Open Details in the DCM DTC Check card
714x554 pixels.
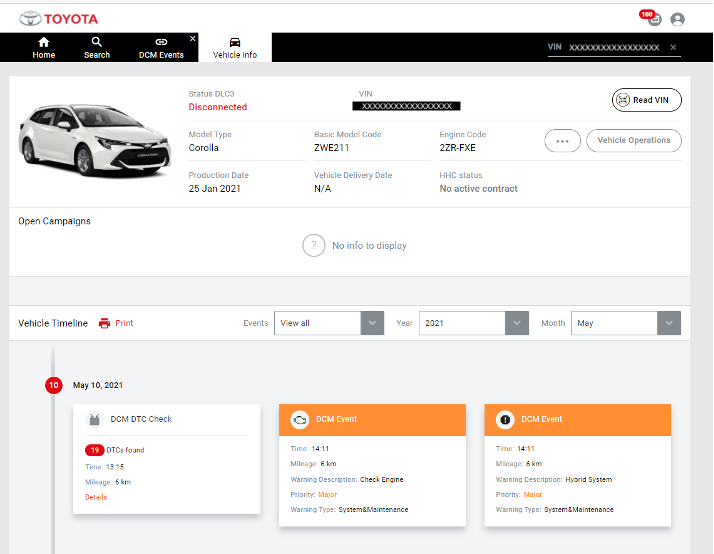96,497
